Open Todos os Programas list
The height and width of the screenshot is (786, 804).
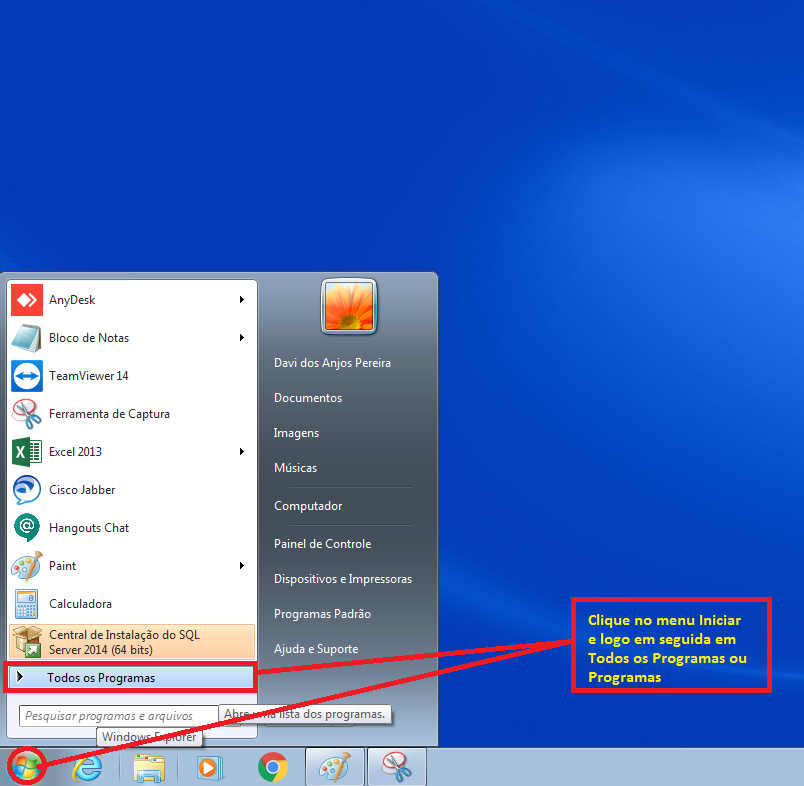pyautogui.click(x=131, y=677)
